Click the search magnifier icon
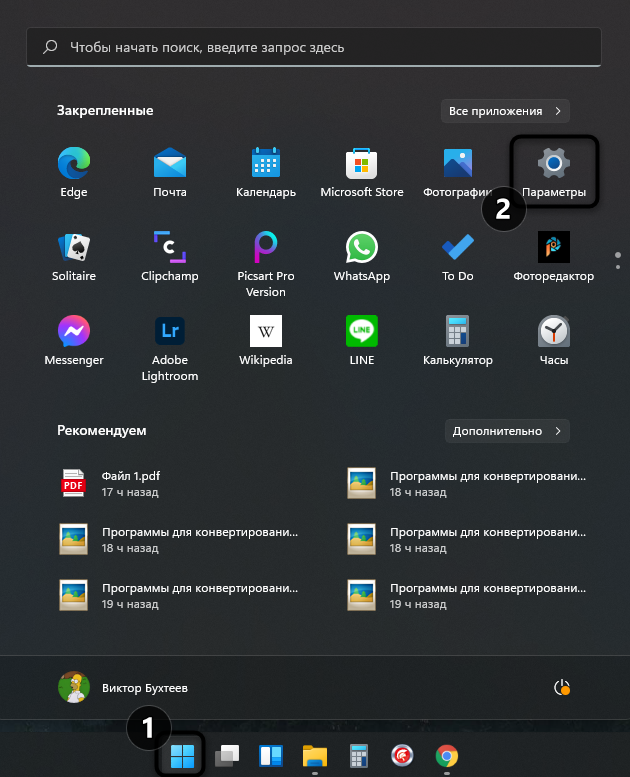The height and width of the screenshot is (777, 630). (x=50, y=47)
